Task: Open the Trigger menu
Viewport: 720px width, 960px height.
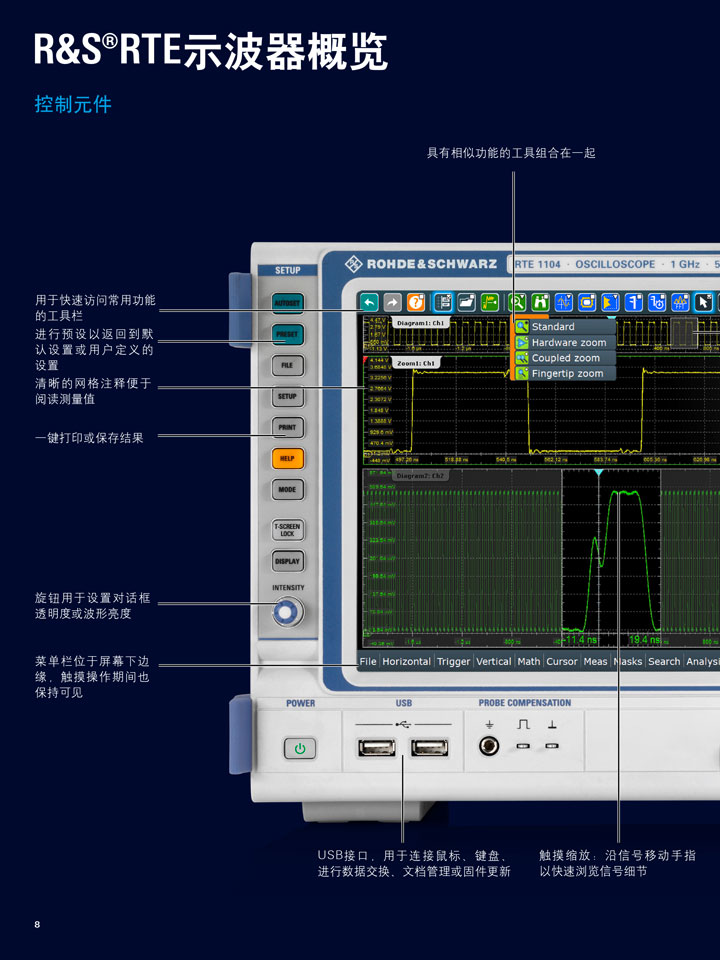Action: [x=454, y=661]
